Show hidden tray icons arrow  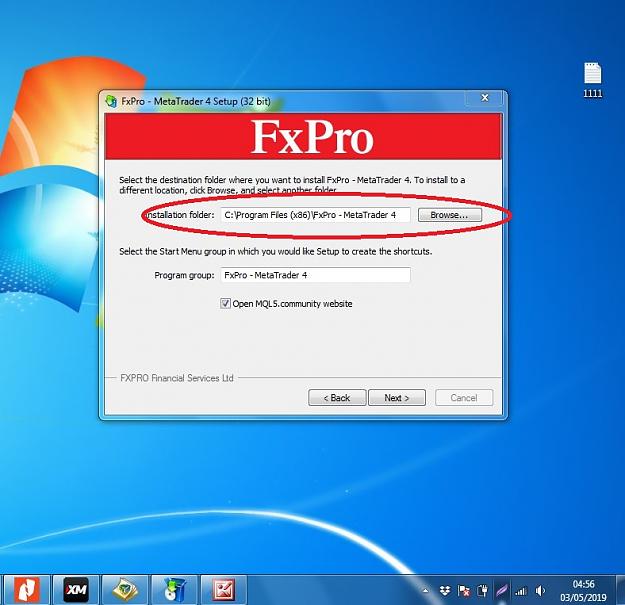426,590
